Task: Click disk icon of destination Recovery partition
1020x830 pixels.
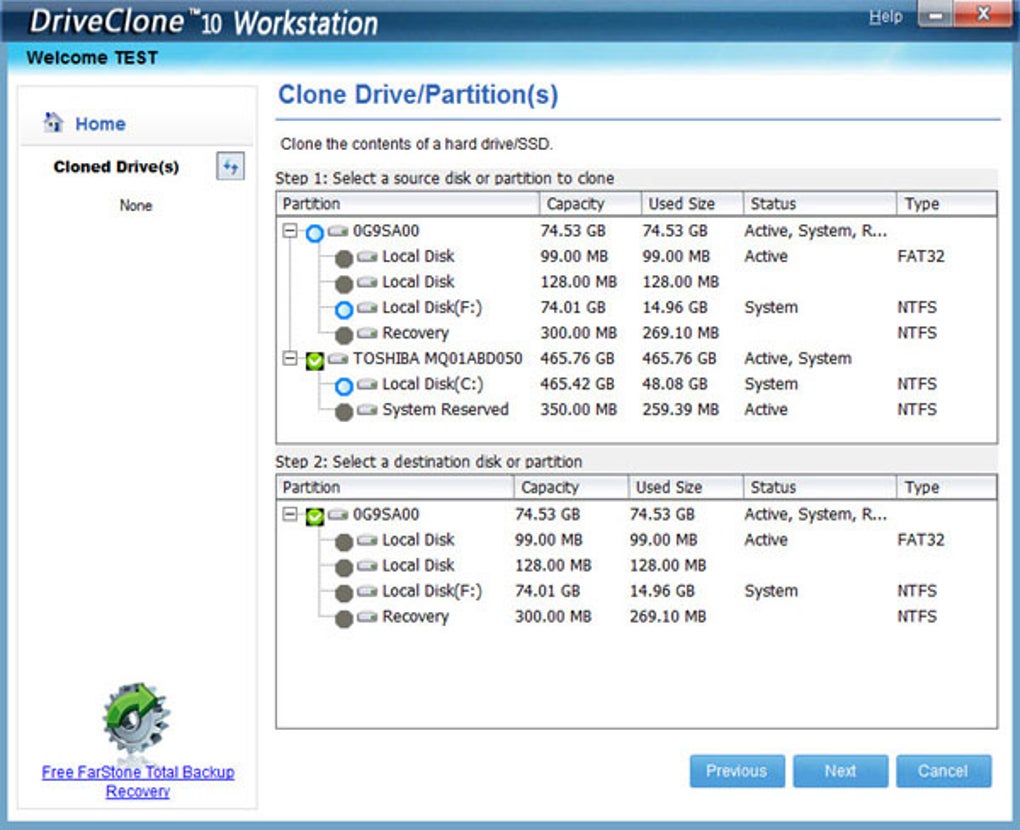Action: 368,617
